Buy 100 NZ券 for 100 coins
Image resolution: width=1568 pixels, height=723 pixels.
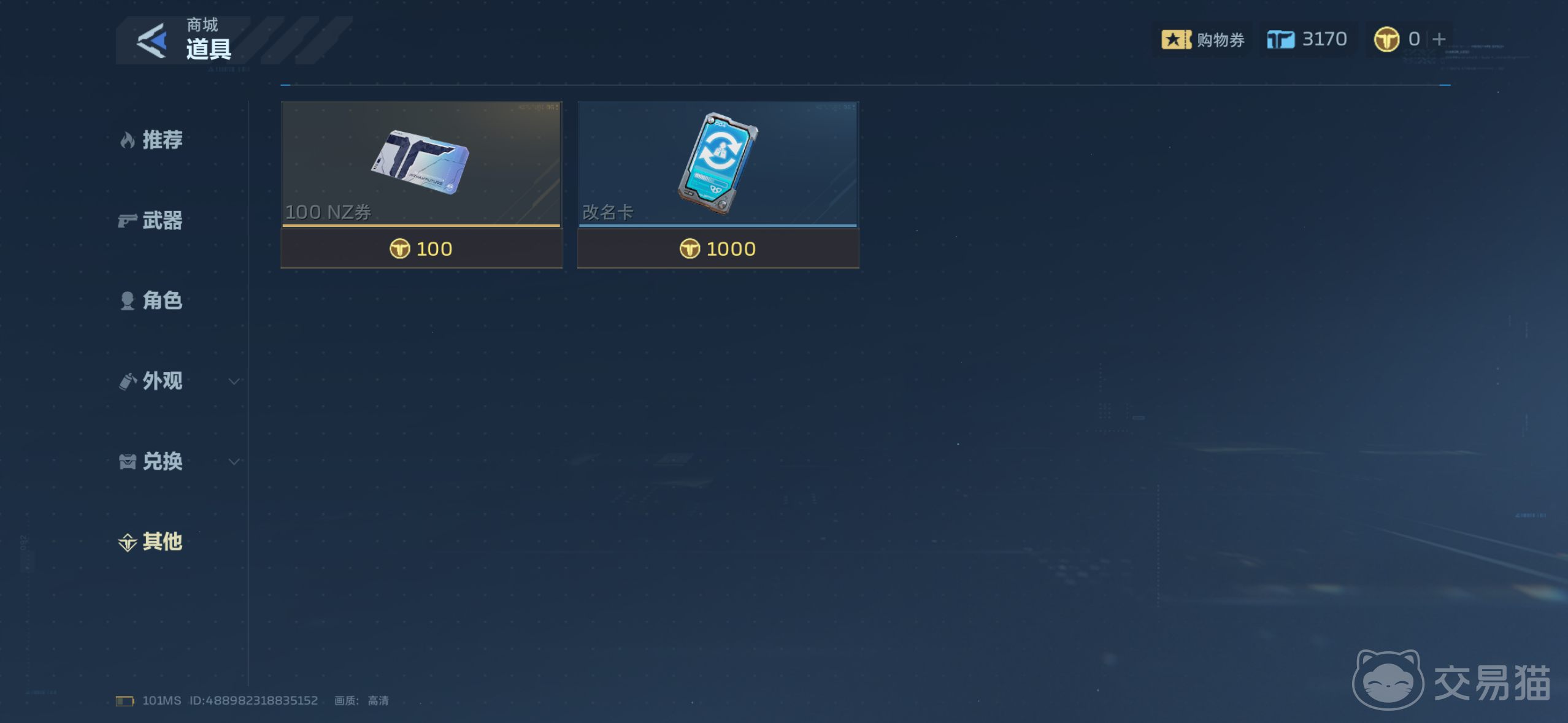(x=421, y=248)
